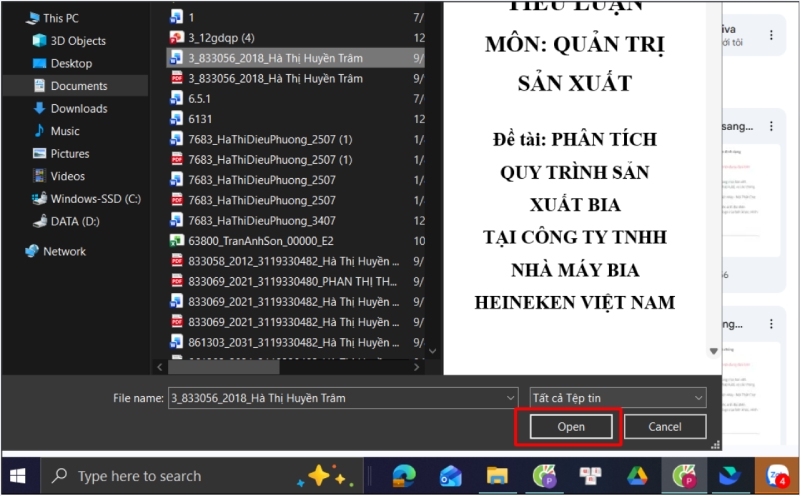Viewport: 800px width, 496px height.
Task: Open File Explorer from the taskbar
Action: pyautogui.click(x=497, y=476)
